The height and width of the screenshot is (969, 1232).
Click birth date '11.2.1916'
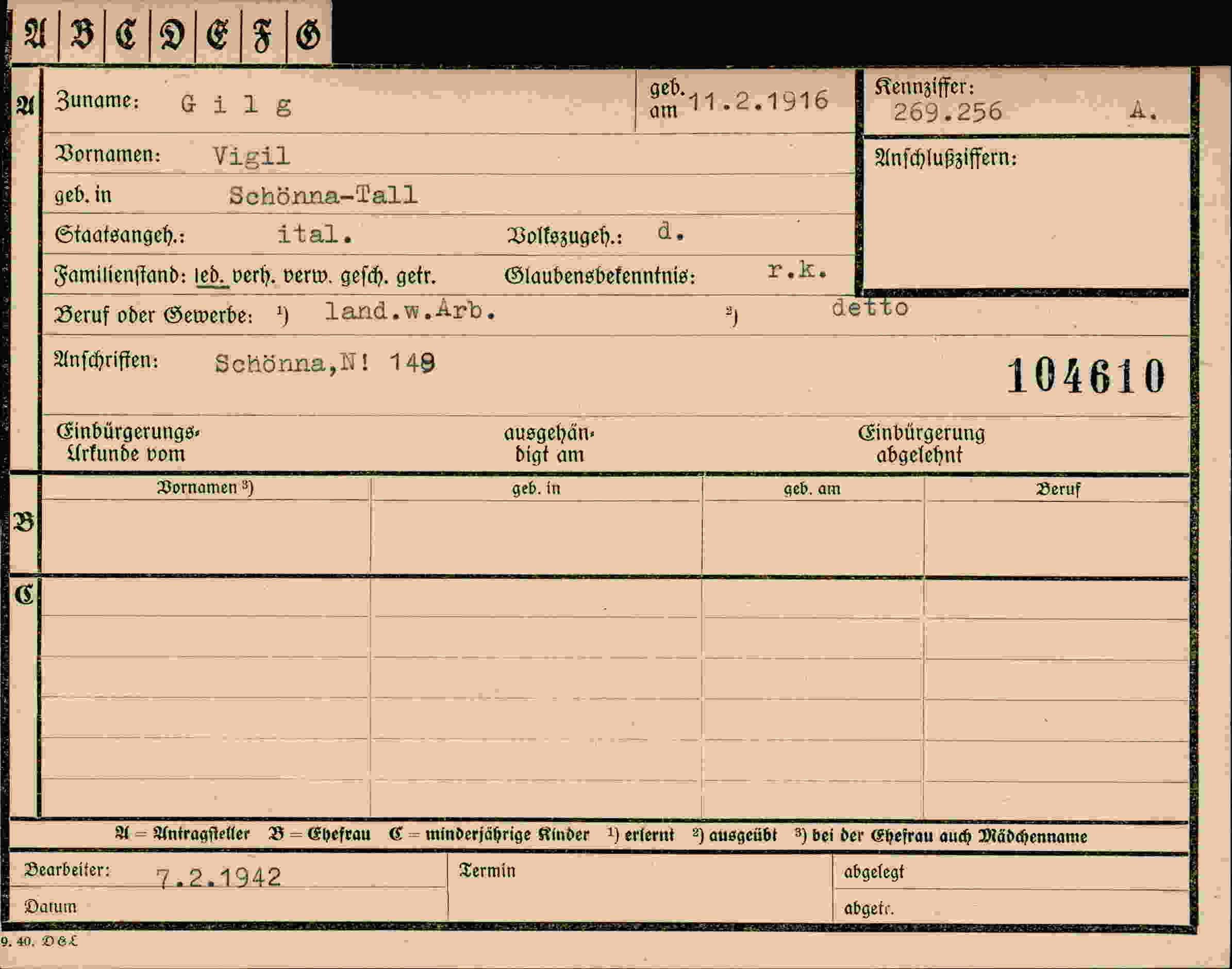[x=758, y=101]
